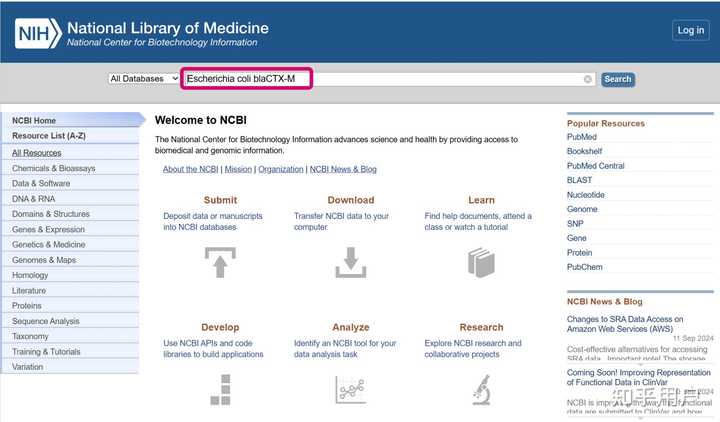The height and width of the screenshot is (422, 720).
Task: Select DNA & RNA sidebar item
Action: point(34,199)
